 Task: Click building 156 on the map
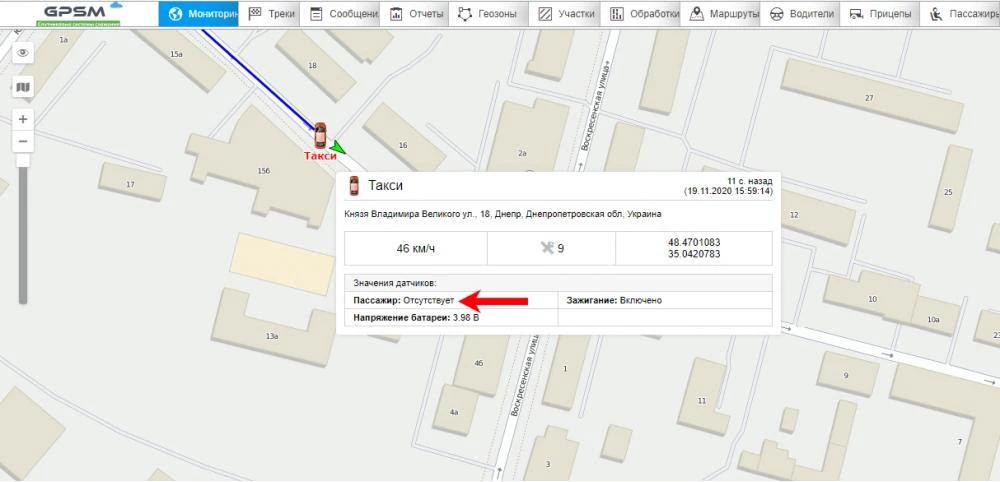[x=263, y=171]
